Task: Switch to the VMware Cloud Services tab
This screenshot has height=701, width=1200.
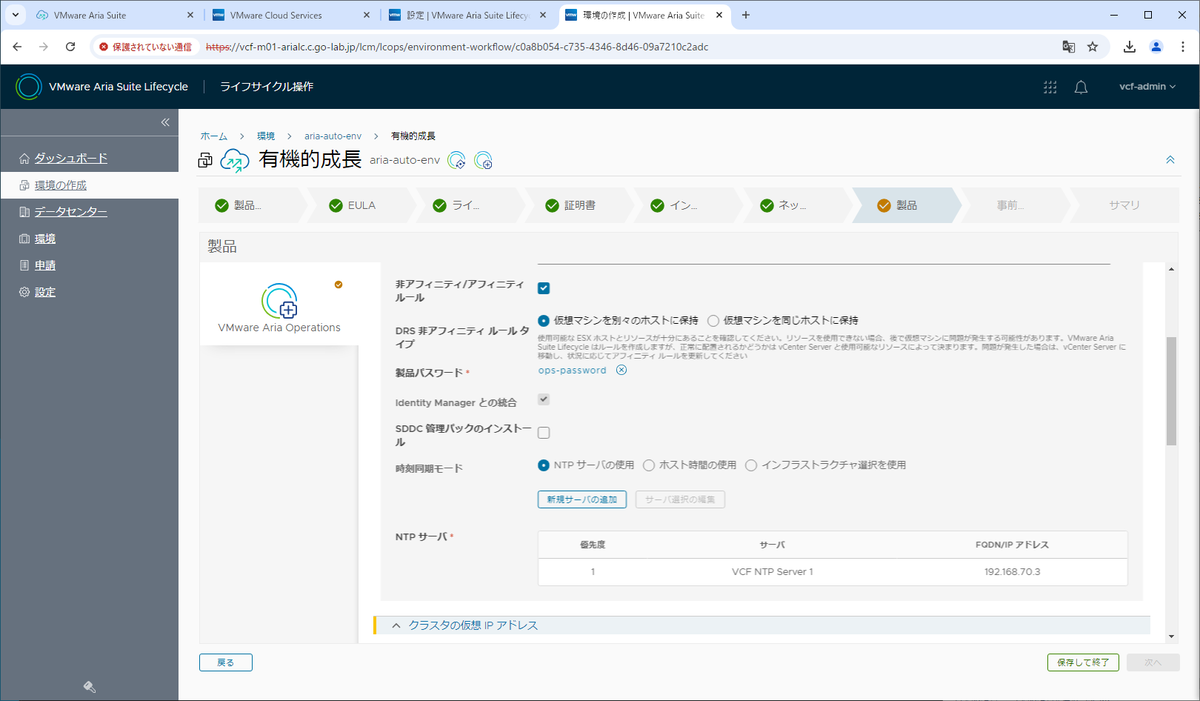Action: pyautogui.click(x=293, y=15)
